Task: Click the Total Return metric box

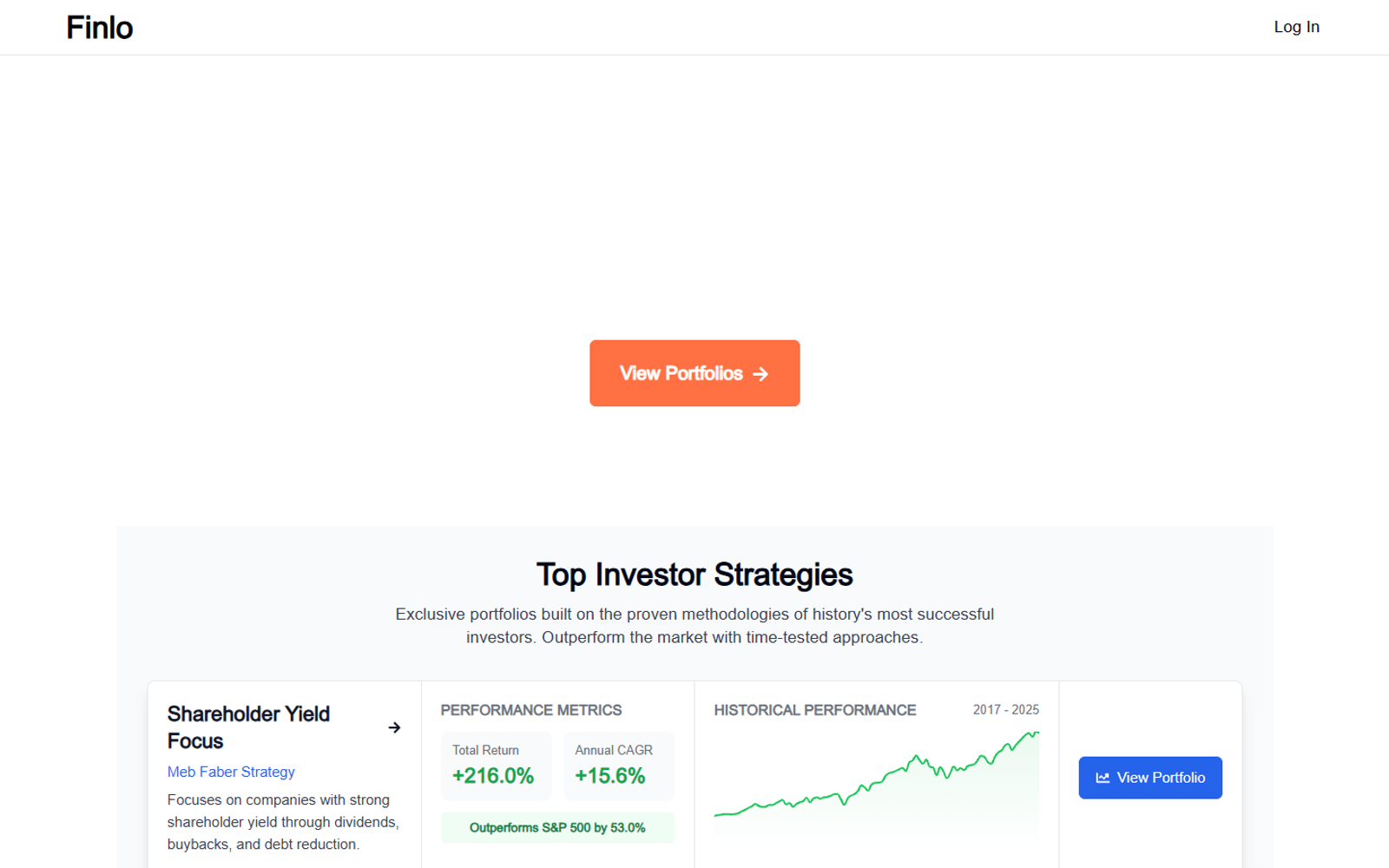Action: tap(496, 766)
